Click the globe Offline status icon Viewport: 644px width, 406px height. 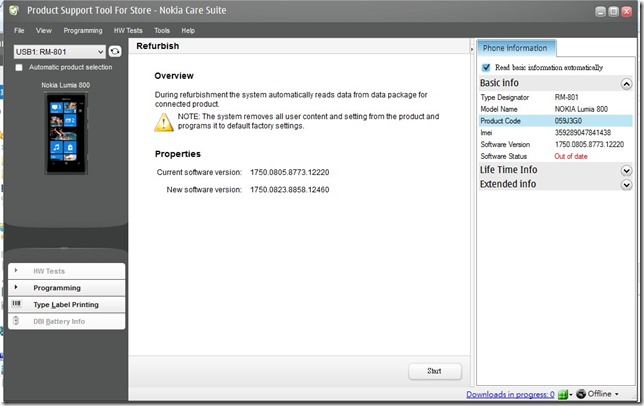click(x=581, y=394)
